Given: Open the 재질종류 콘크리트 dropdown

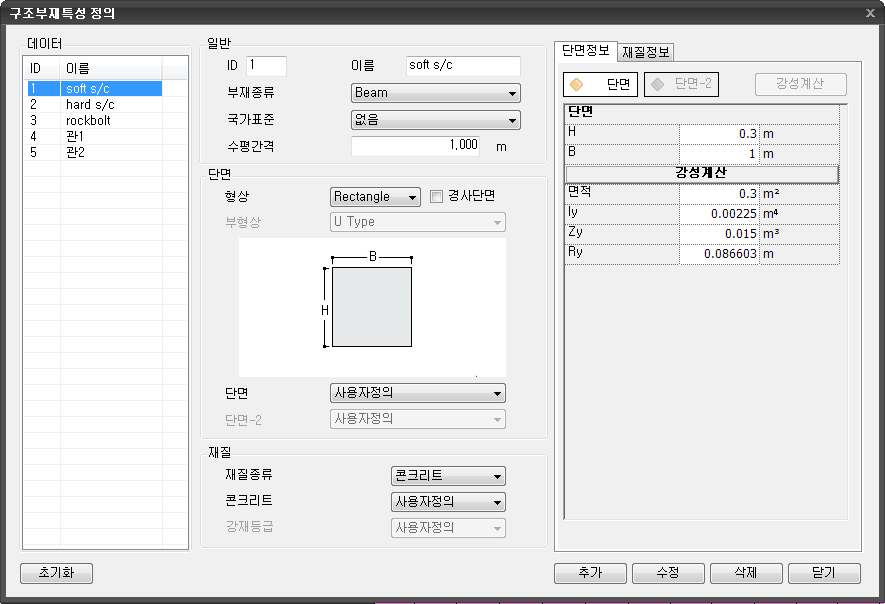Looking at the screenshot, I should (x=447, y=476).
